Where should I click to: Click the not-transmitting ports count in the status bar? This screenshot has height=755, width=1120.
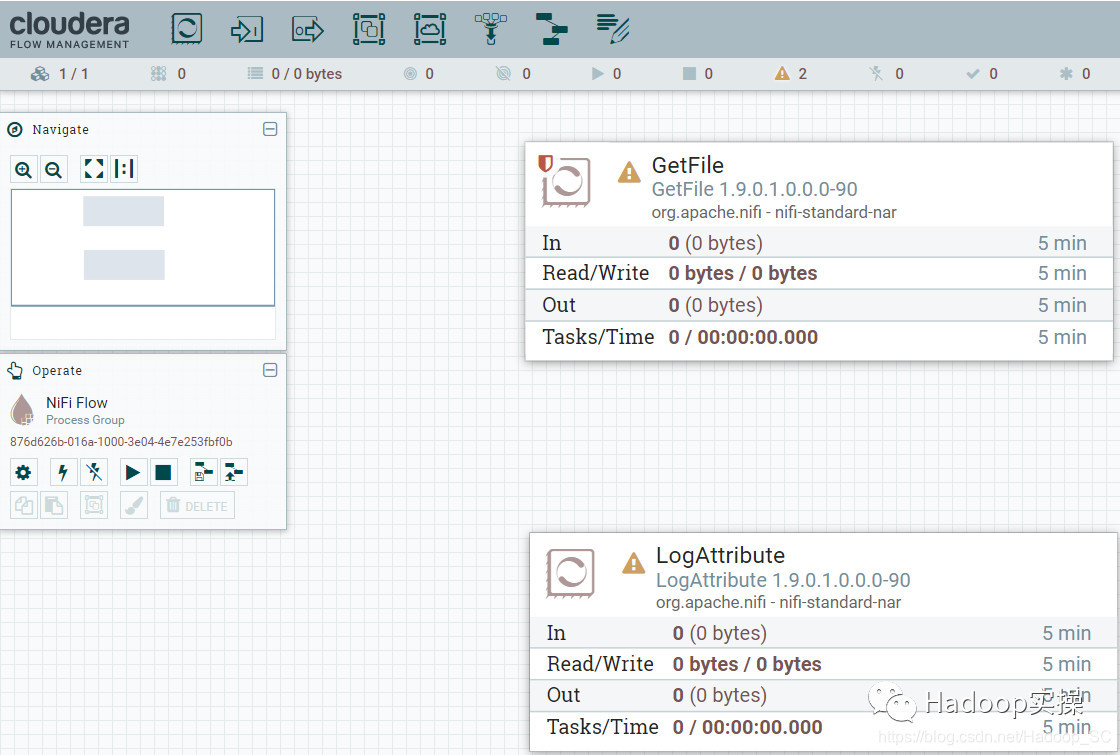point(514,74)
